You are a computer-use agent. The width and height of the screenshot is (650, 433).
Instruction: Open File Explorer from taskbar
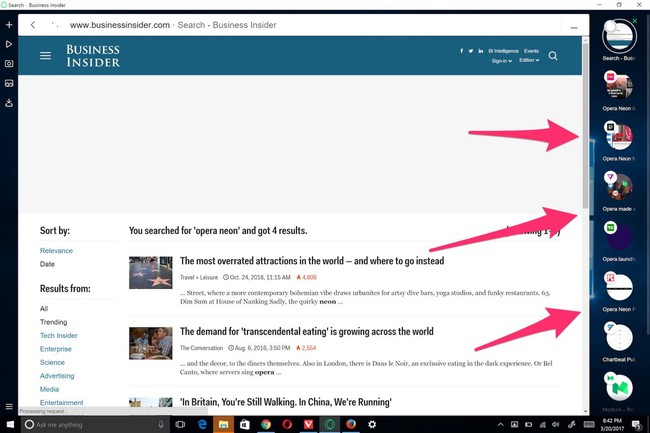[x=223, y=424]
